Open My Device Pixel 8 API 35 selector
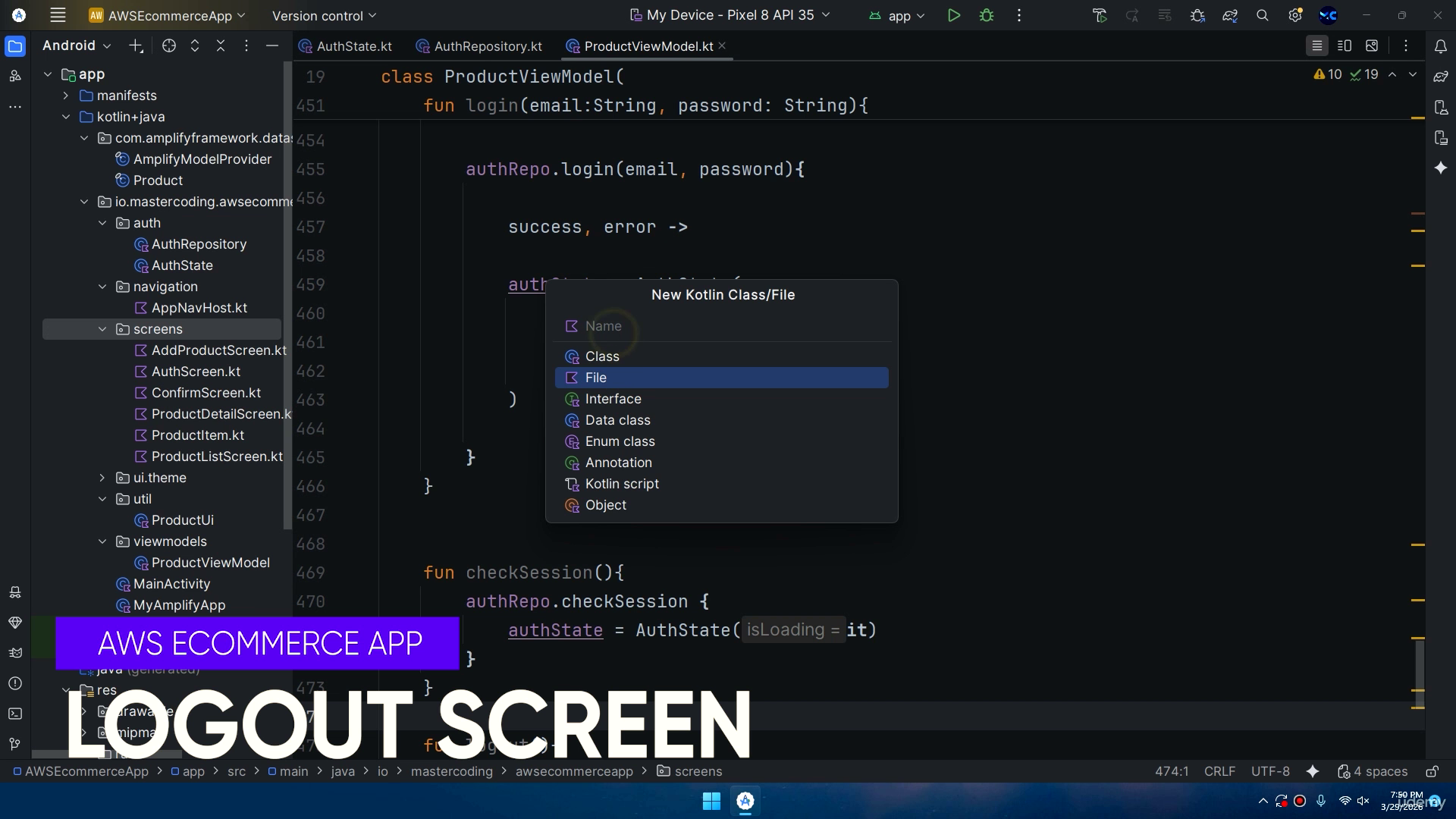1456x819 pixels. [730, 15]
